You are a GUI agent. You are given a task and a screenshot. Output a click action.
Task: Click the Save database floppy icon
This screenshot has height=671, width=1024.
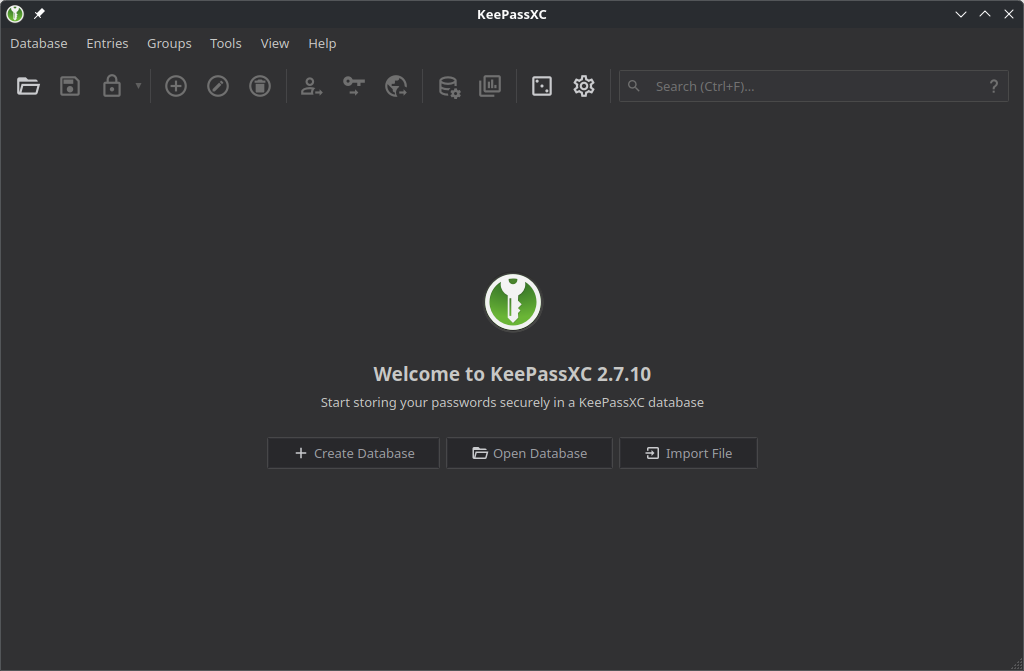coord(70,86)
